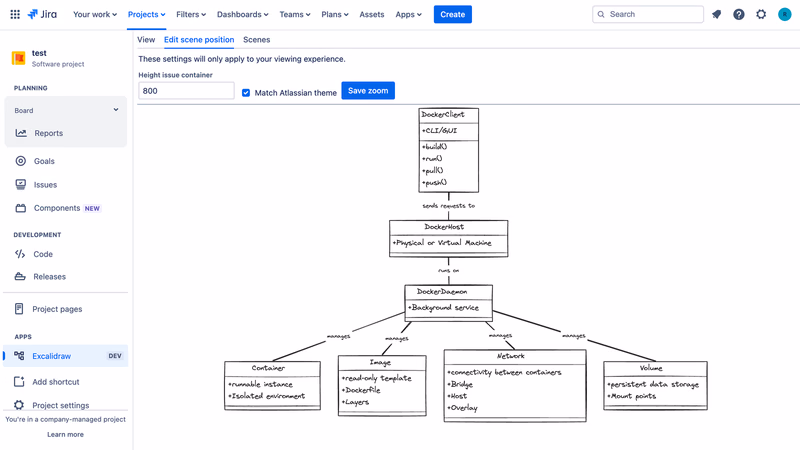Open the user profile avatar
800x450 pixels.
point(784,14)
